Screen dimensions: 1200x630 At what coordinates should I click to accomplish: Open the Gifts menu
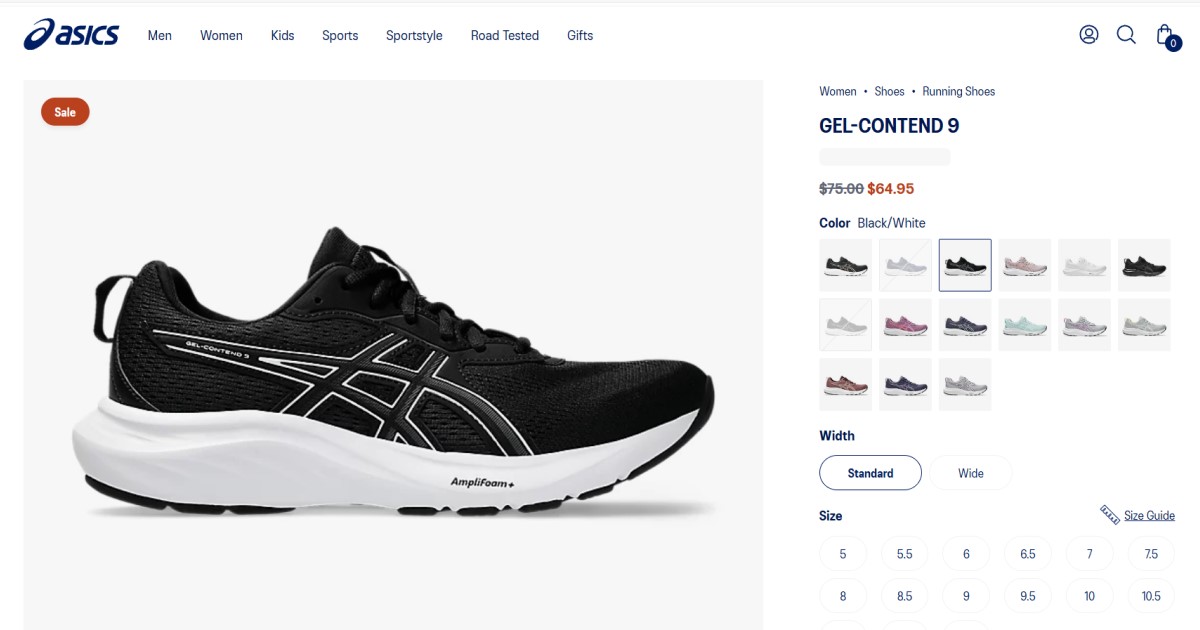[580, 35]
